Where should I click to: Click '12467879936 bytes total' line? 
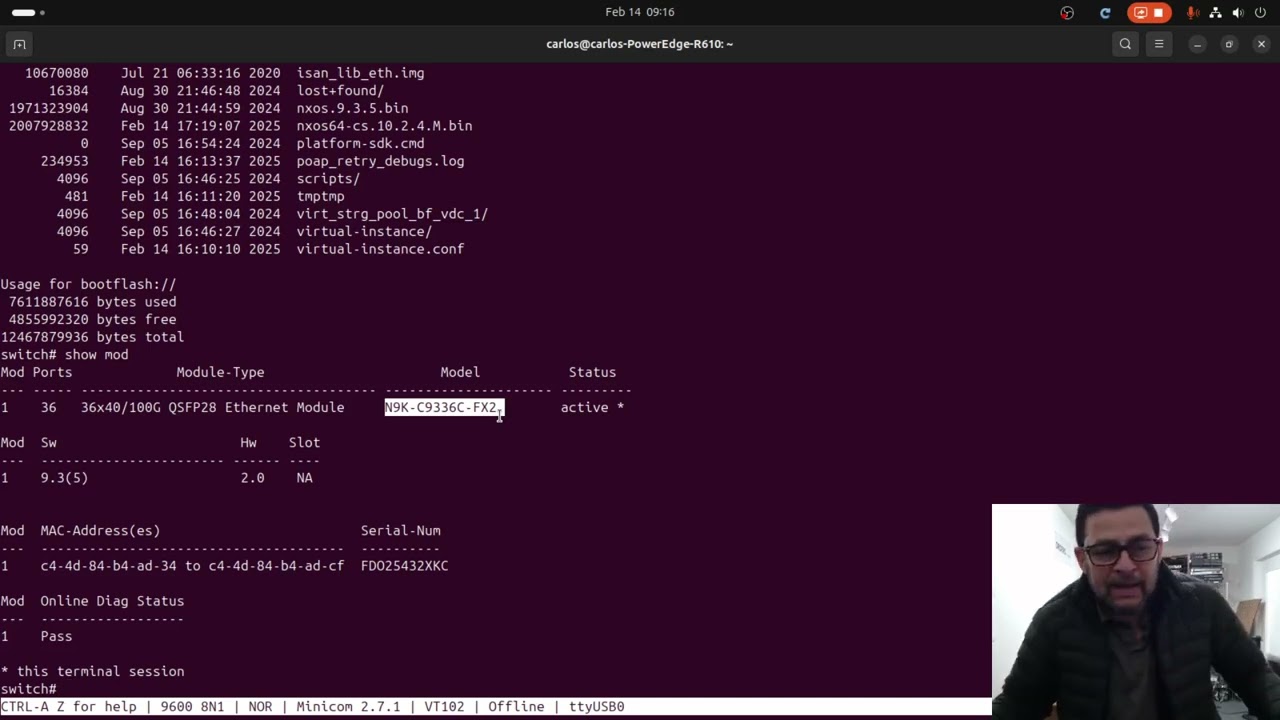(x=92, y=337)
